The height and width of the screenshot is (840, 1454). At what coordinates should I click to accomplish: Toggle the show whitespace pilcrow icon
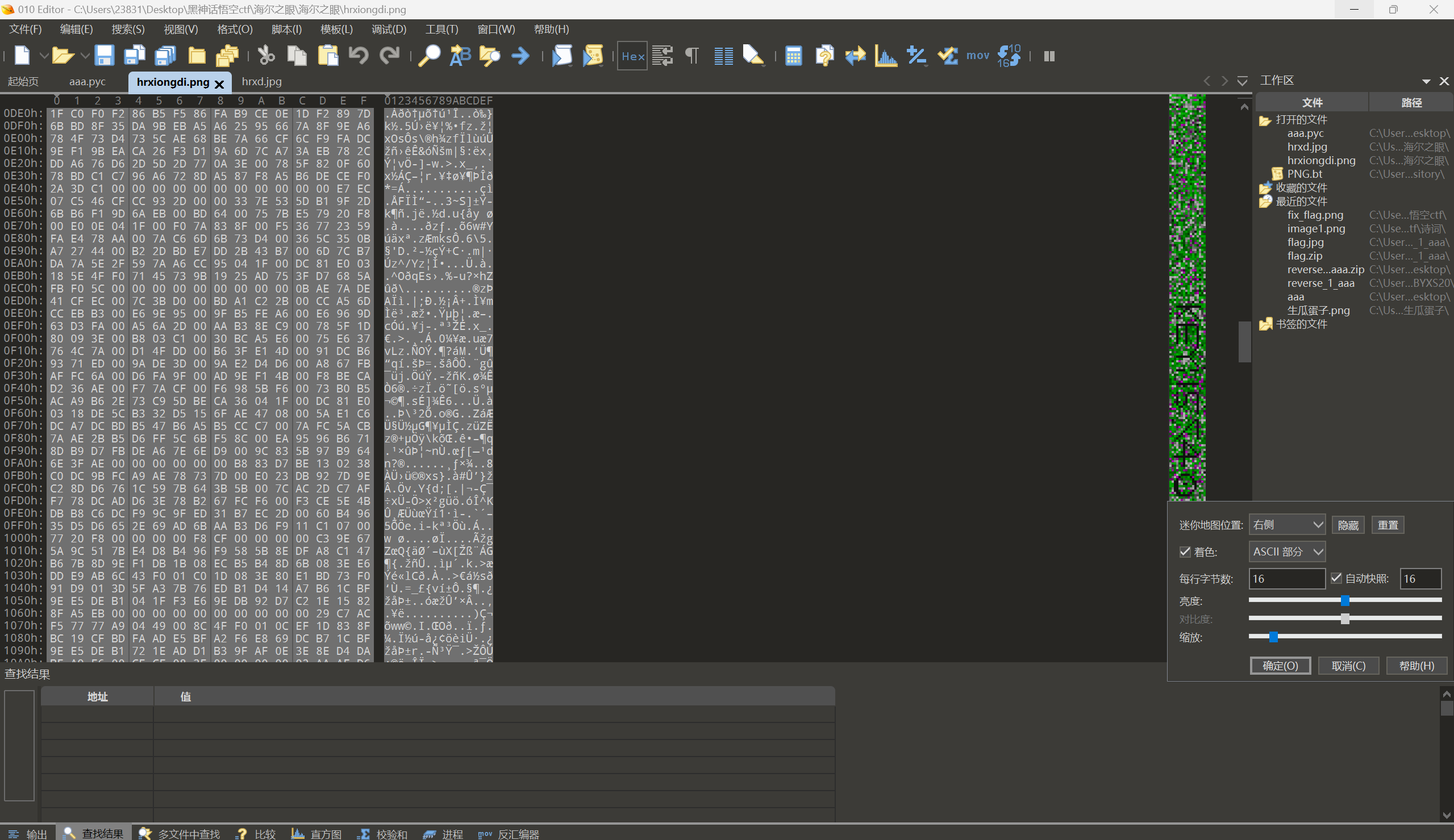[x=692, y=56]
